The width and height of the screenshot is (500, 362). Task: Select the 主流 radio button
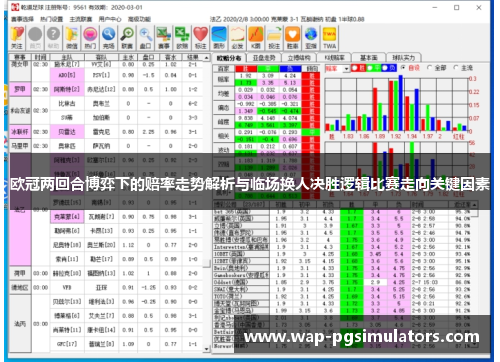[x=456, y=68]
